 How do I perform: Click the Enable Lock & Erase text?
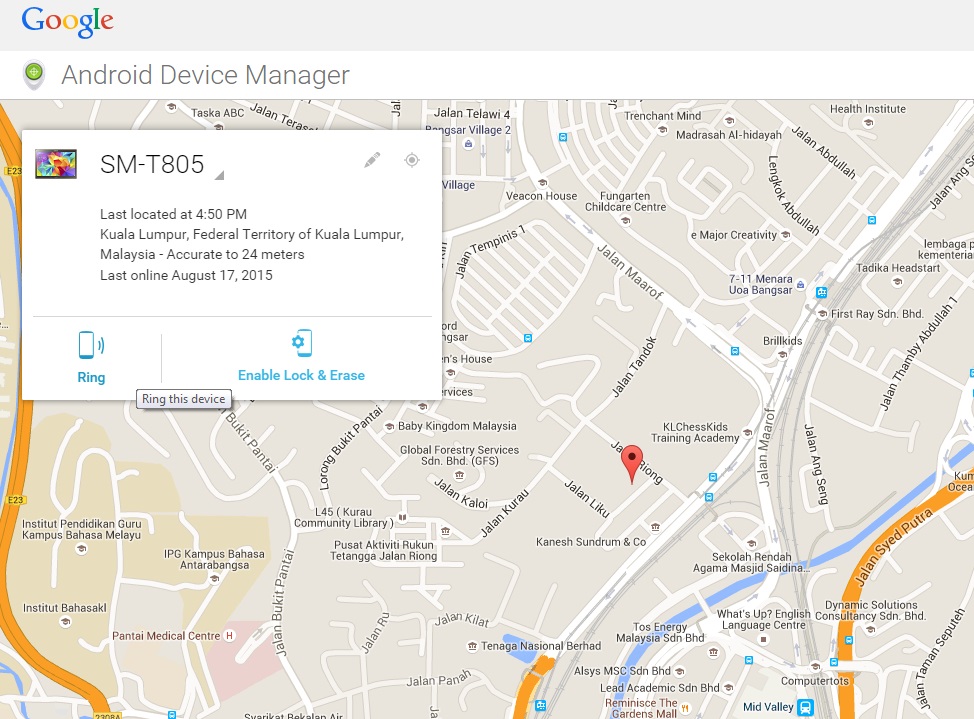301,376
